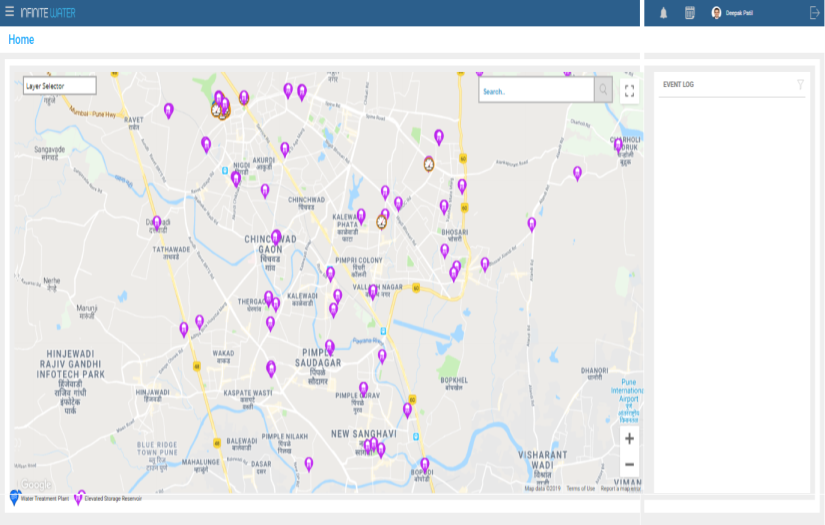Open the Layer Selector dropdown
The image size is (825, 525).
[x=59, y=86]
